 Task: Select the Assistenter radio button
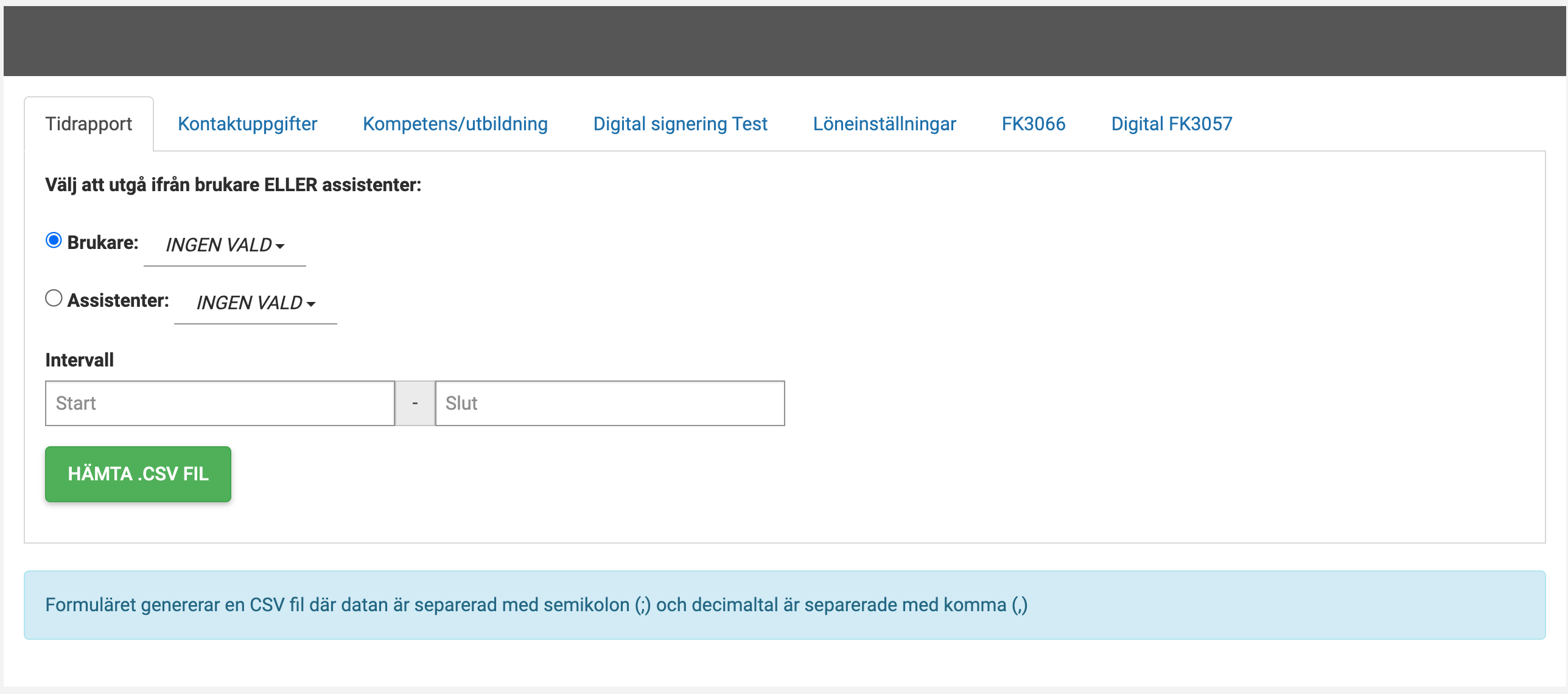coord(54,298)
